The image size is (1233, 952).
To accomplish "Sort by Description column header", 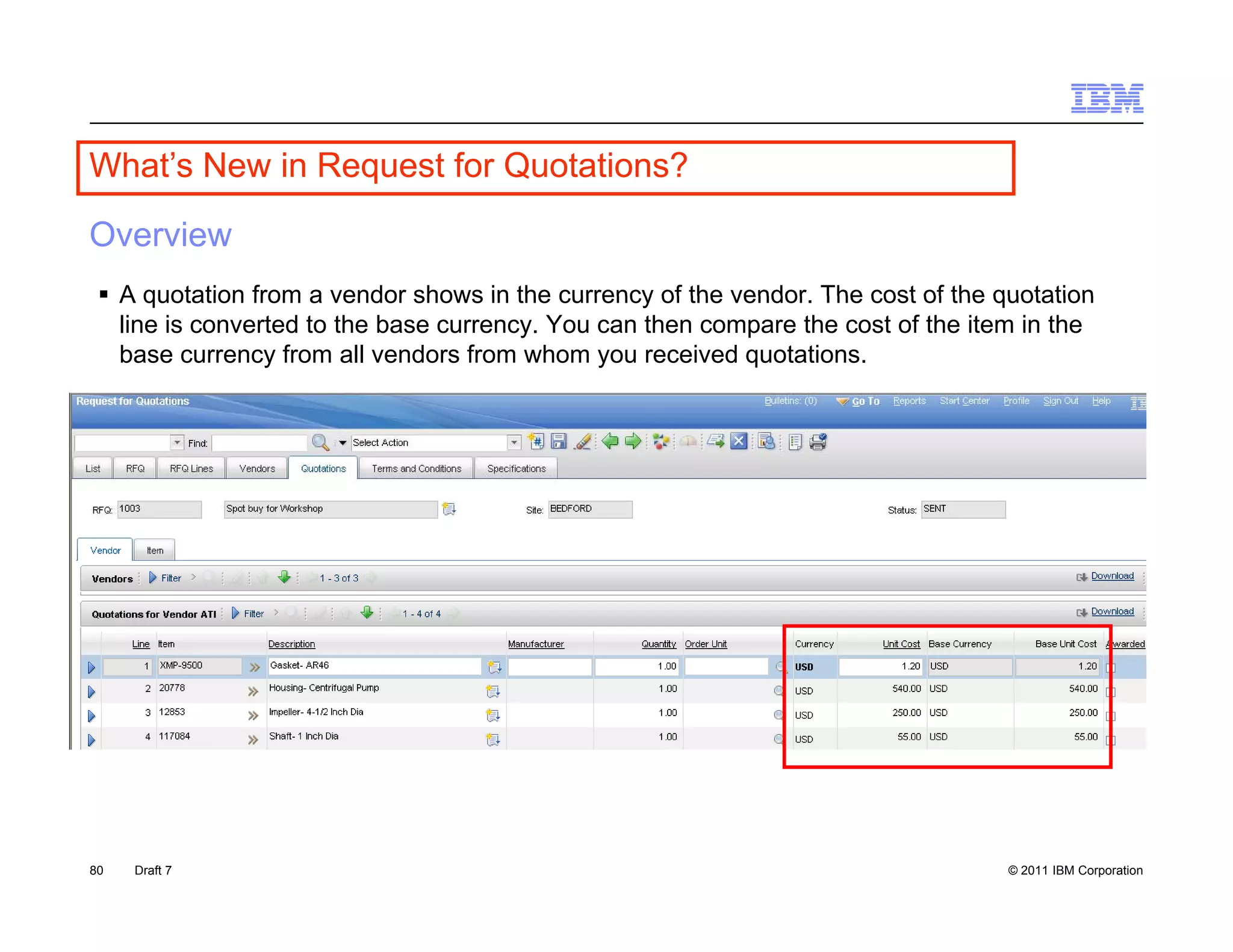I will tap(291, 644).
